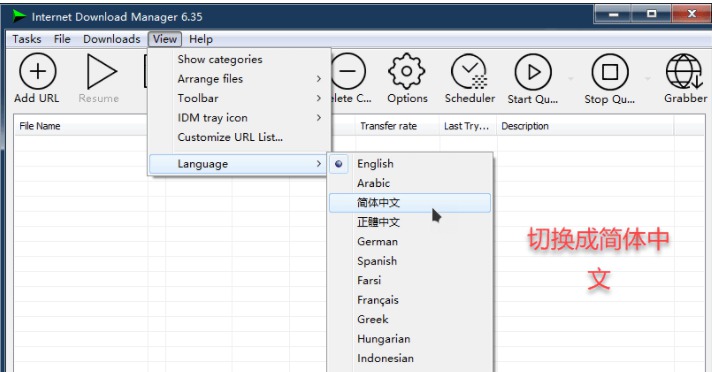This screenshot has width=712, height=372.
Task: Open the Tasks menu
Action: click(27, 39)
